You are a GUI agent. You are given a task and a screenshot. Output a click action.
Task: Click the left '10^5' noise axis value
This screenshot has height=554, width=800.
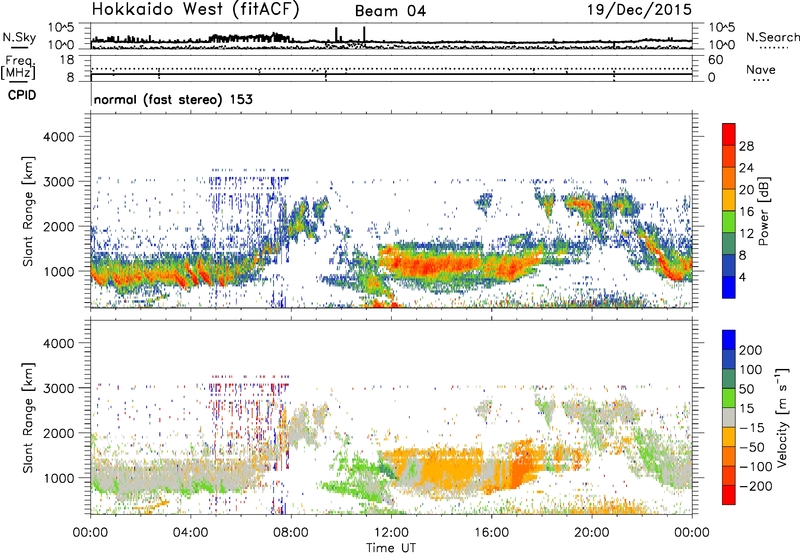click(61, 28)
